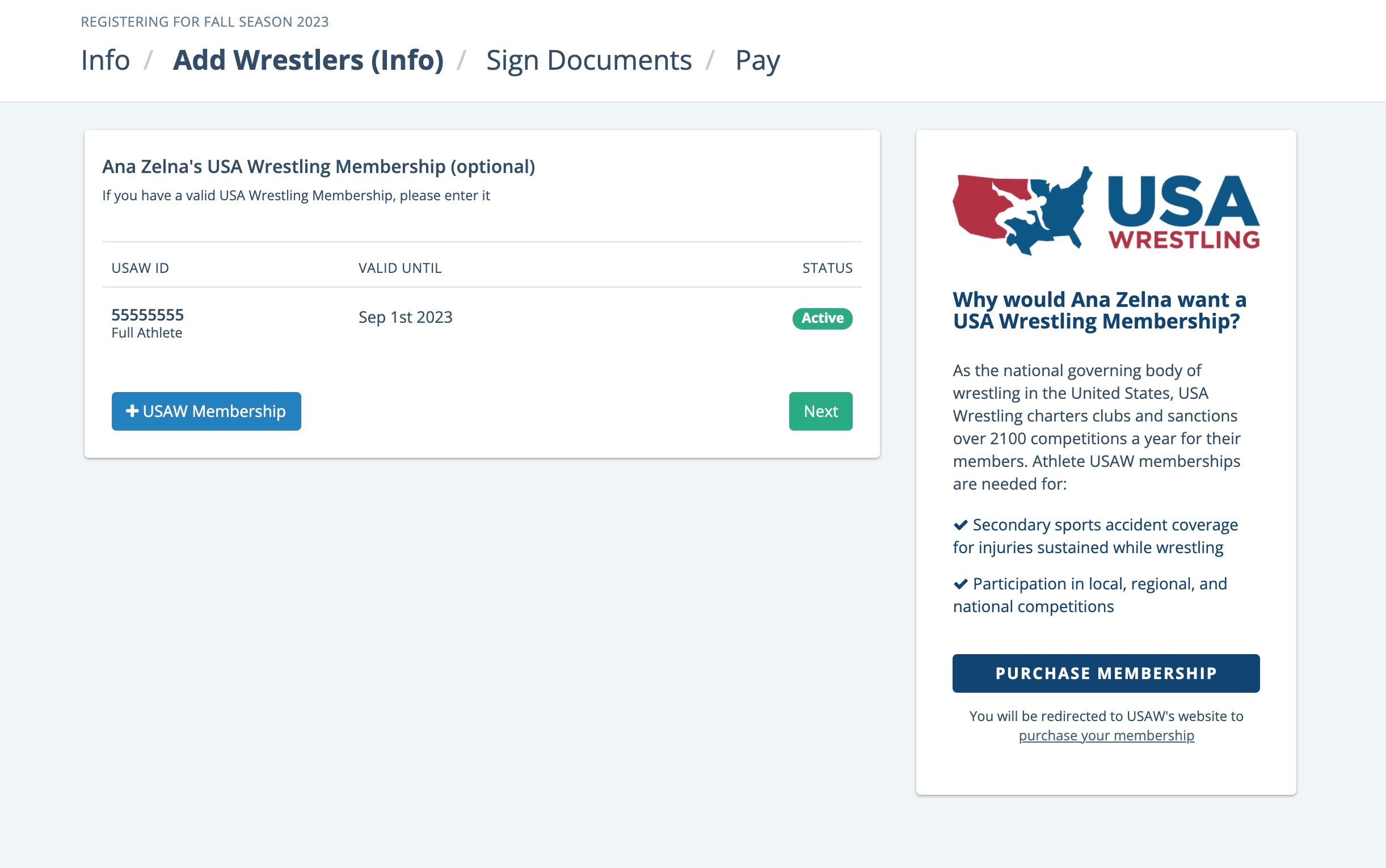Click the green Next button
The image size is (1386, 868).
click(820, 411)
